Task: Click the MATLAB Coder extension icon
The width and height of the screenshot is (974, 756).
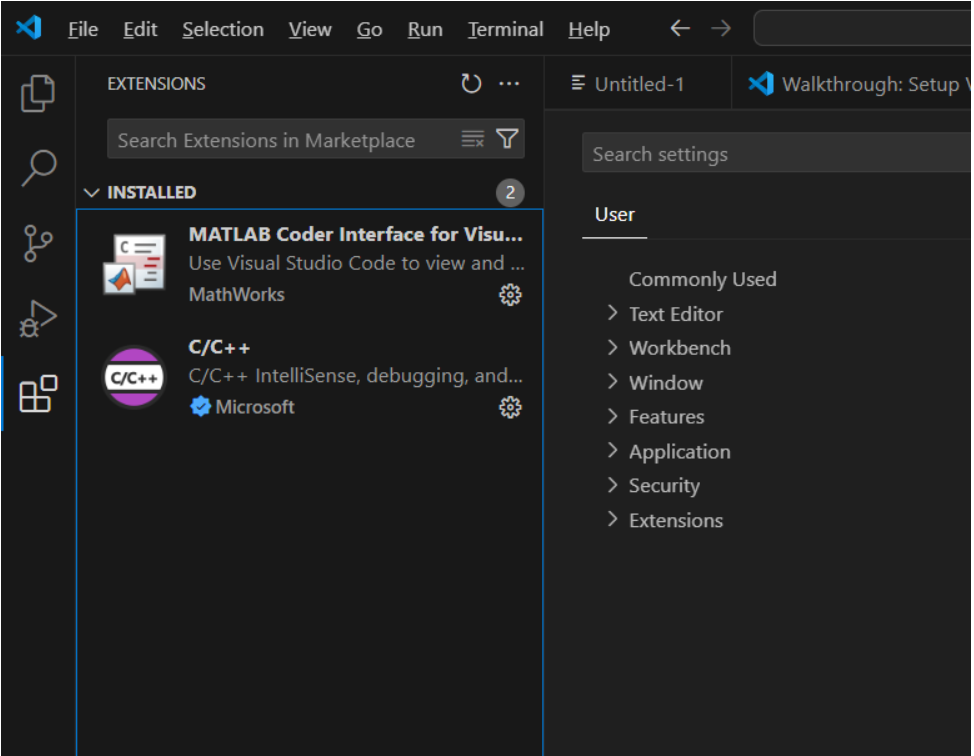Action: click(x=134, y=264)
